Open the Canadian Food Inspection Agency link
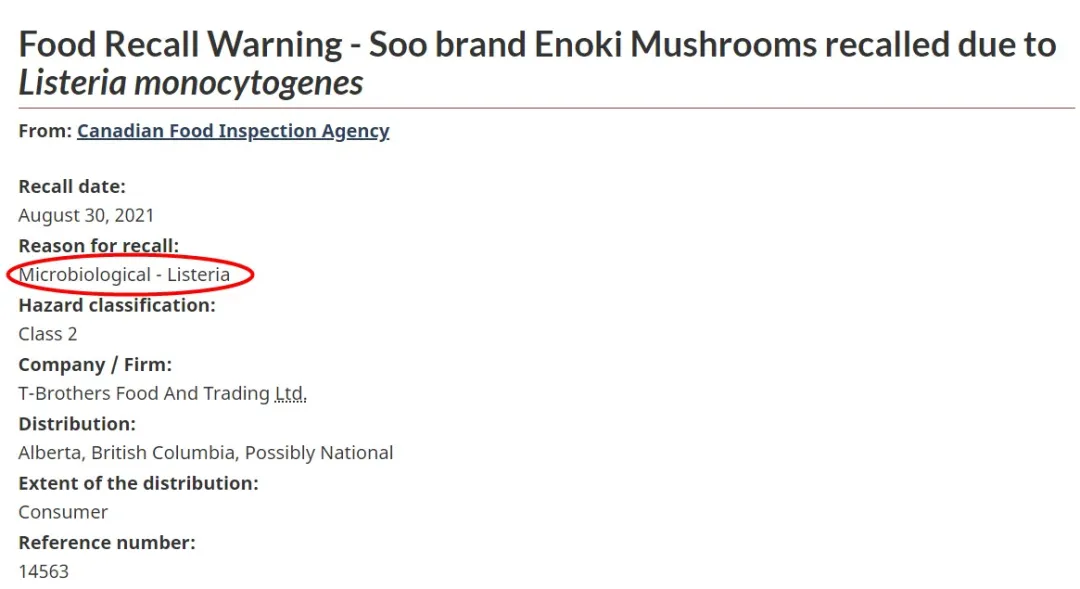The width and height of the screenshot is (1080, 589). 233,131
